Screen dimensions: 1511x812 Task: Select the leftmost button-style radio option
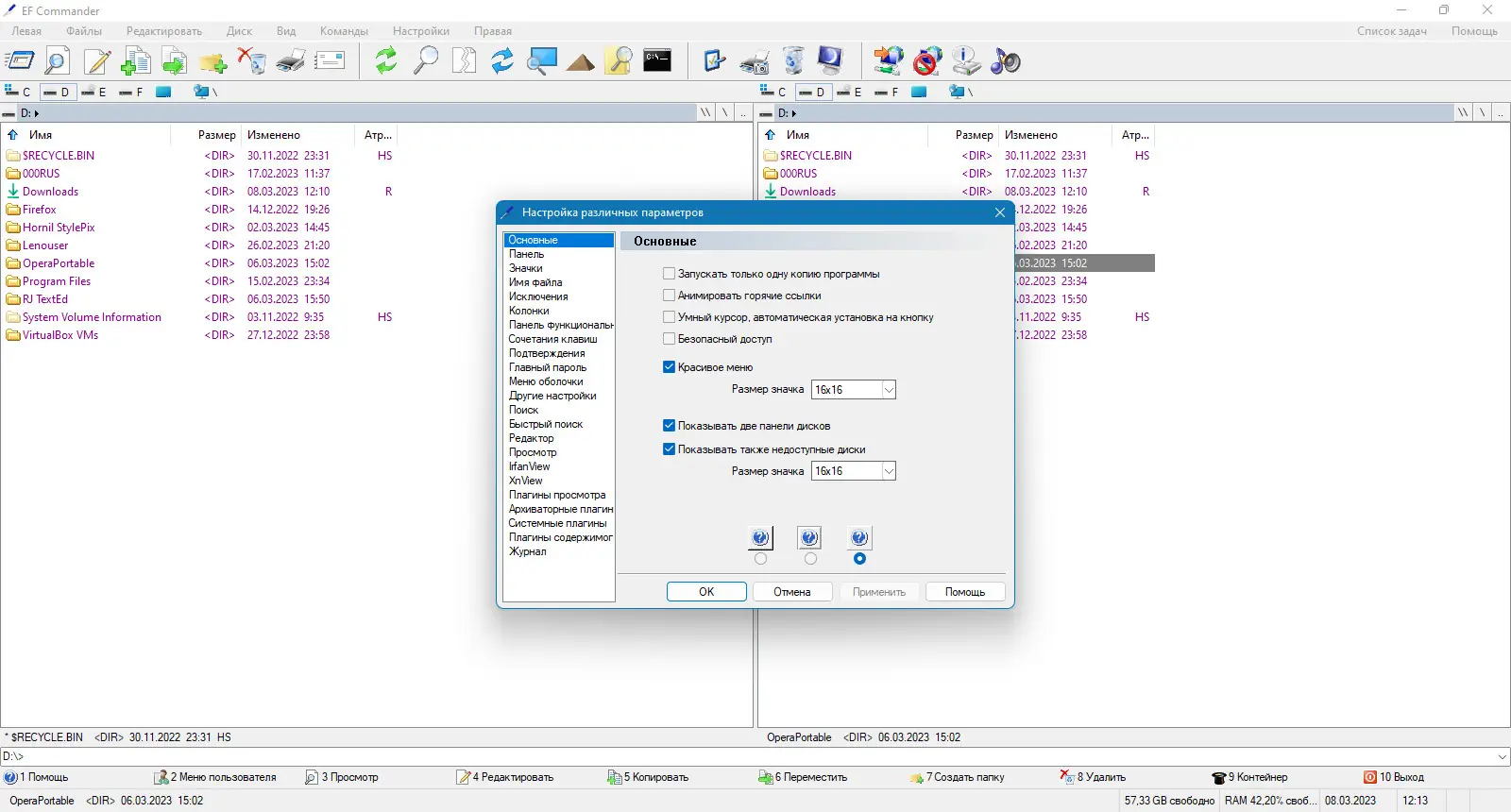tap(761, 559)
